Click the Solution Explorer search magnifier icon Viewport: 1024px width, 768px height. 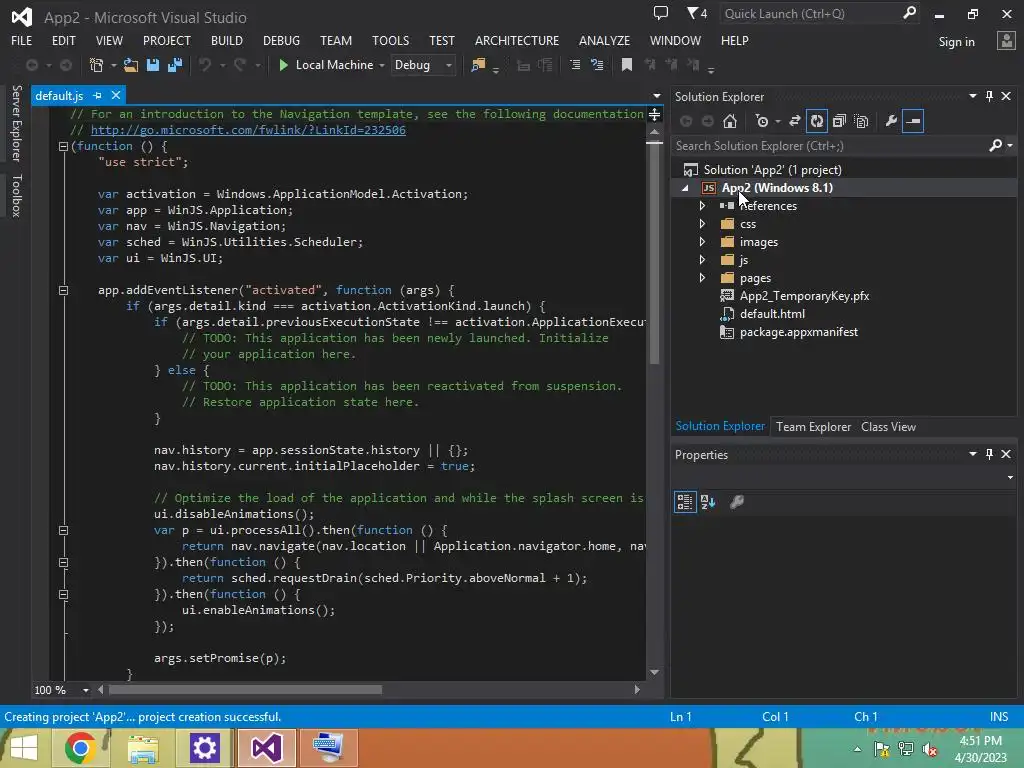tap(995, 145)
